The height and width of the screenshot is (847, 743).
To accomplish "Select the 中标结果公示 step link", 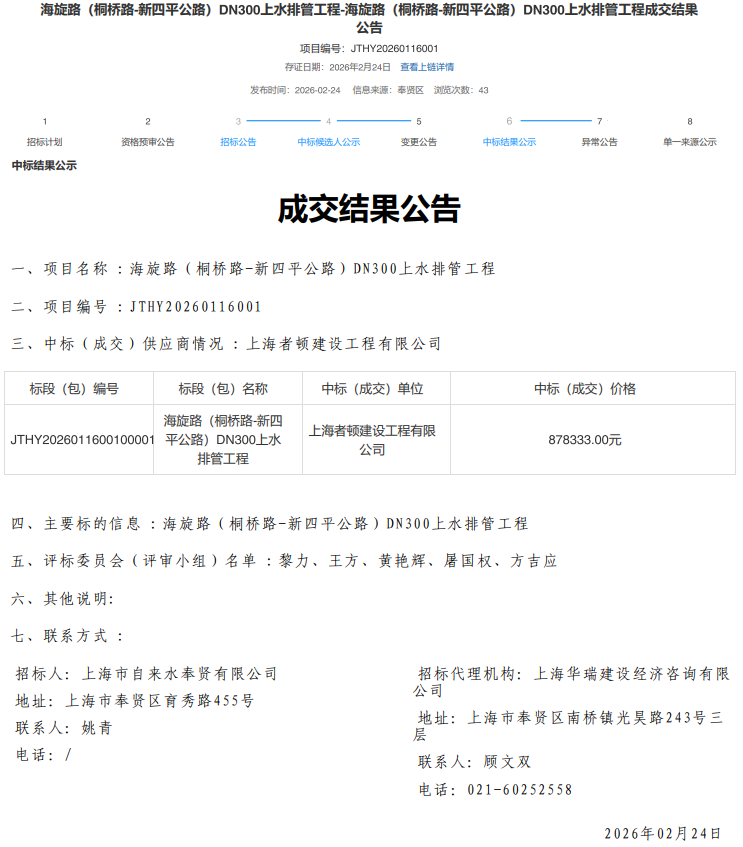I will point(509,142).
